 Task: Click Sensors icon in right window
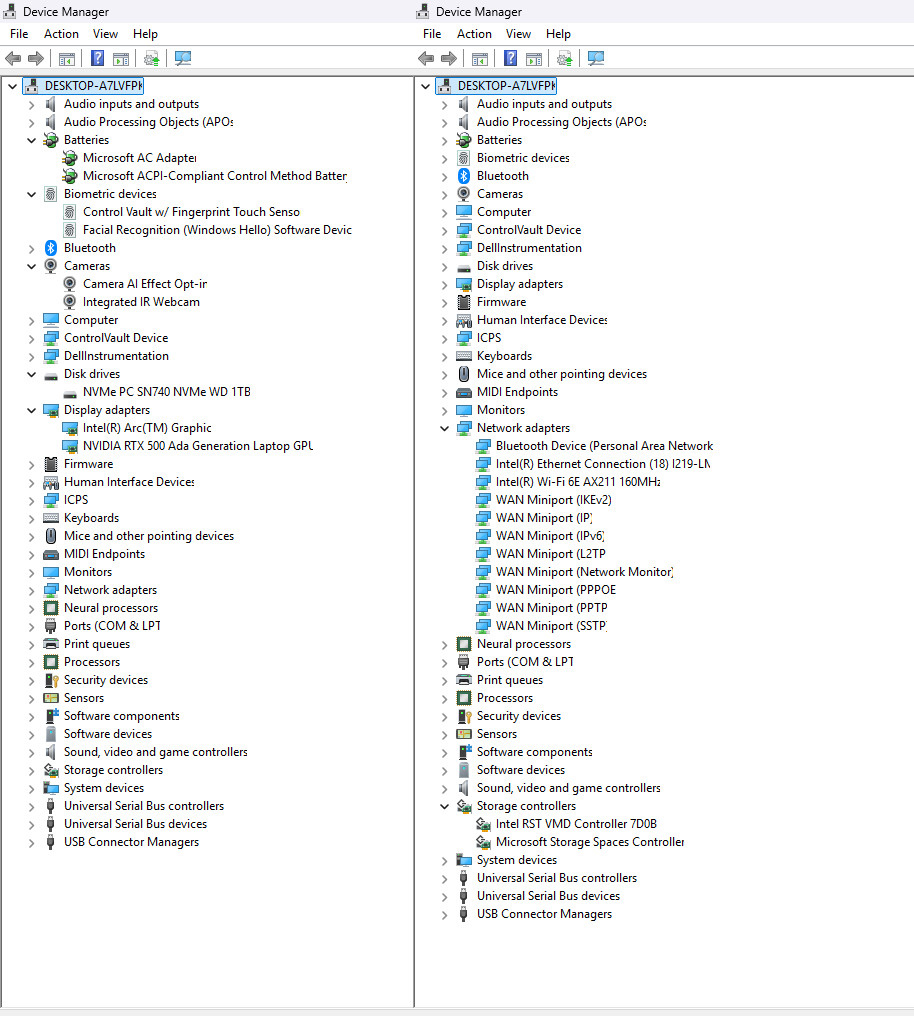[x=464, y=733]
